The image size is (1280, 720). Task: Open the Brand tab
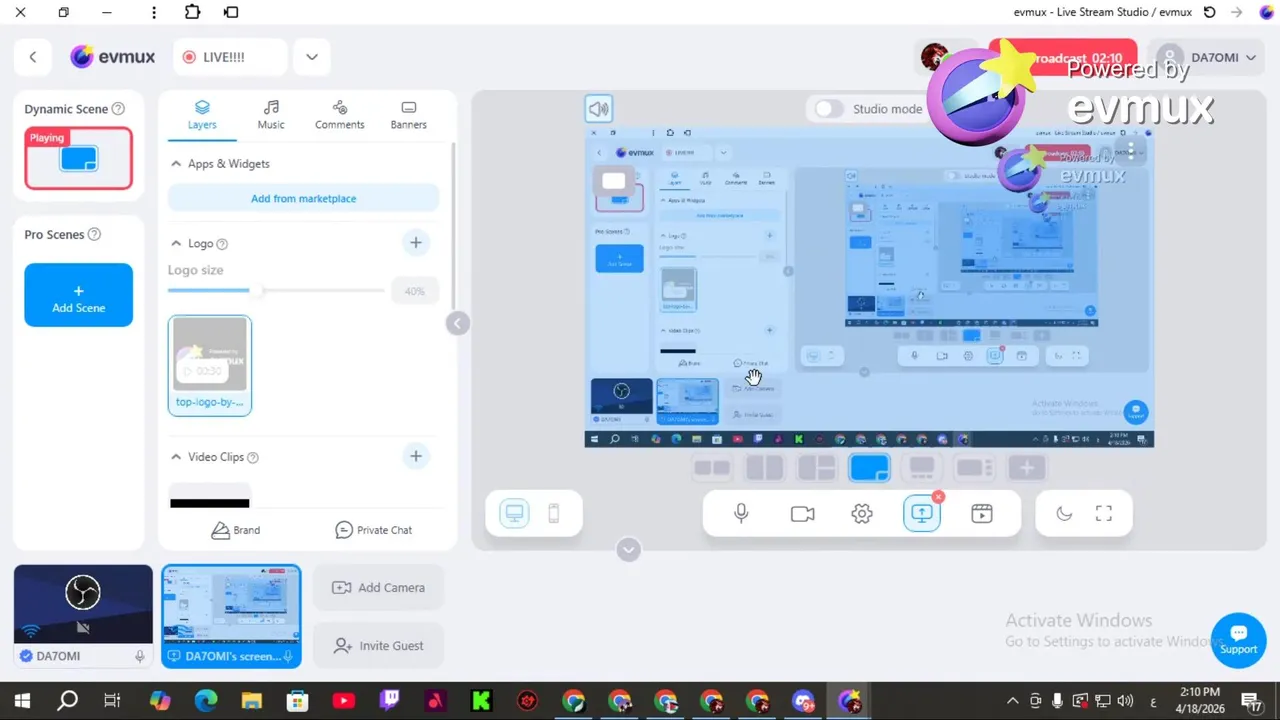[236, 530]
